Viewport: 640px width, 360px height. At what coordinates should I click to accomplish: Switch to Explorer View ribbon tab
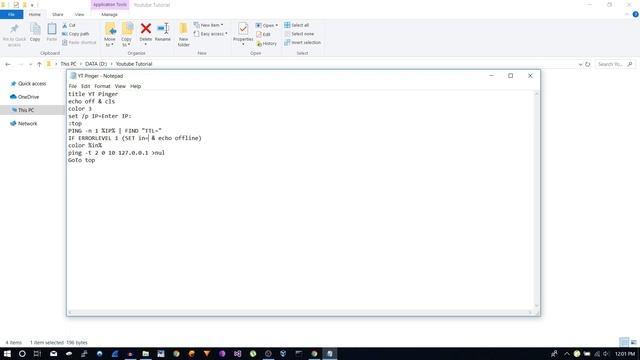pyautogui.click(x=79, y=14)
